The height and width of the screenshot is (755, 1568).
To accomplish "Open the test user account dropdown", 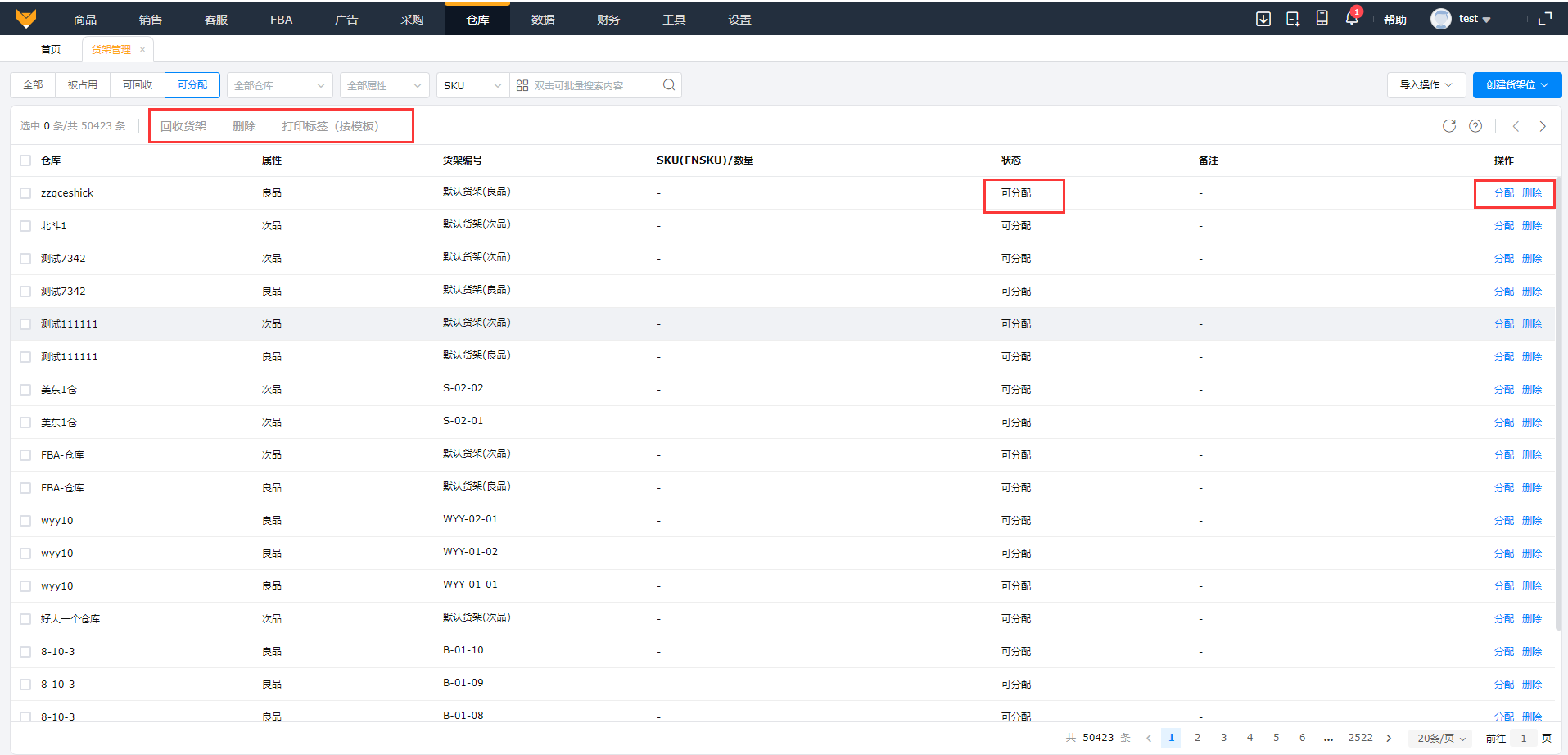I will (1475, 19).
